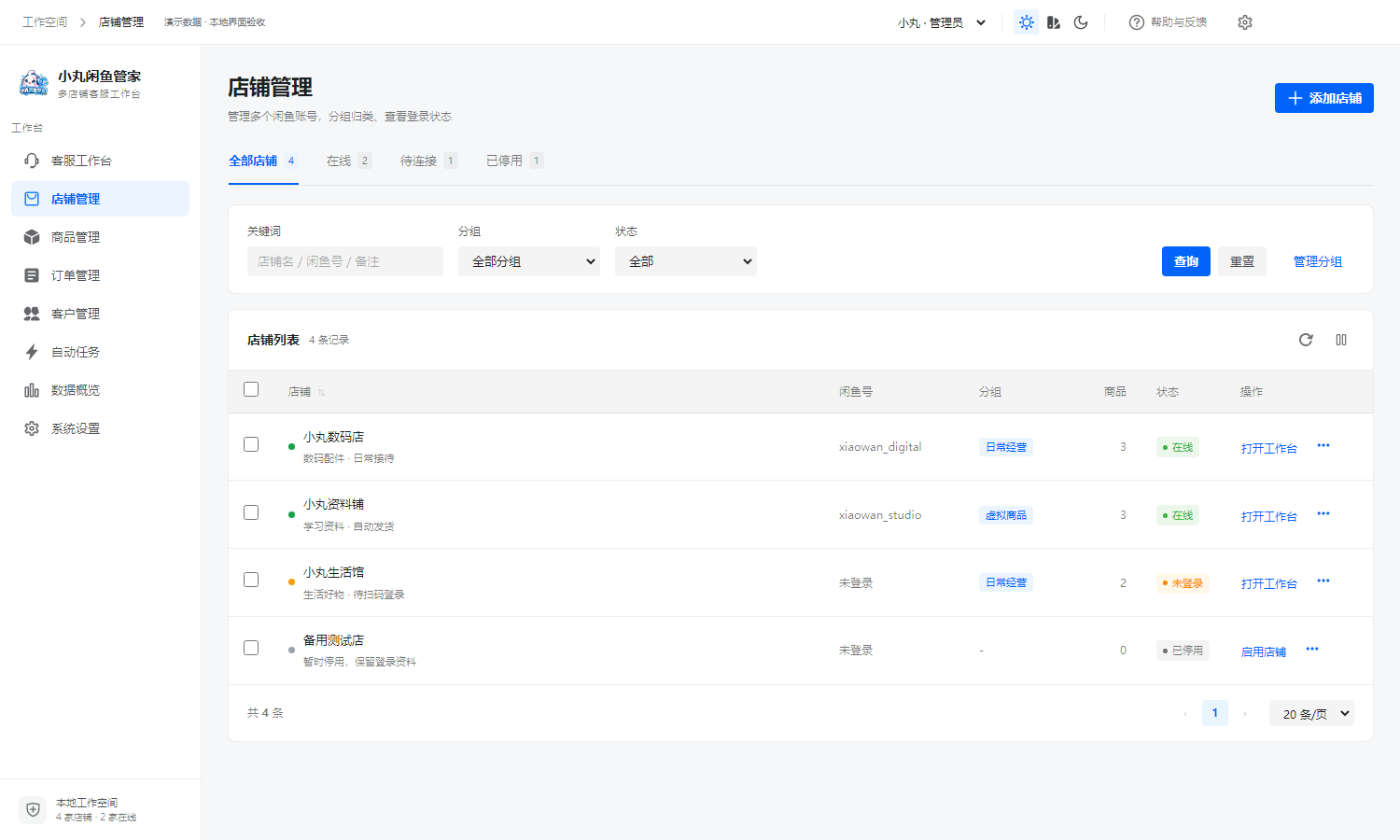Select page 1 in pagination
The height and width of the screenshot is (840, 1400).
point(1214,713)
